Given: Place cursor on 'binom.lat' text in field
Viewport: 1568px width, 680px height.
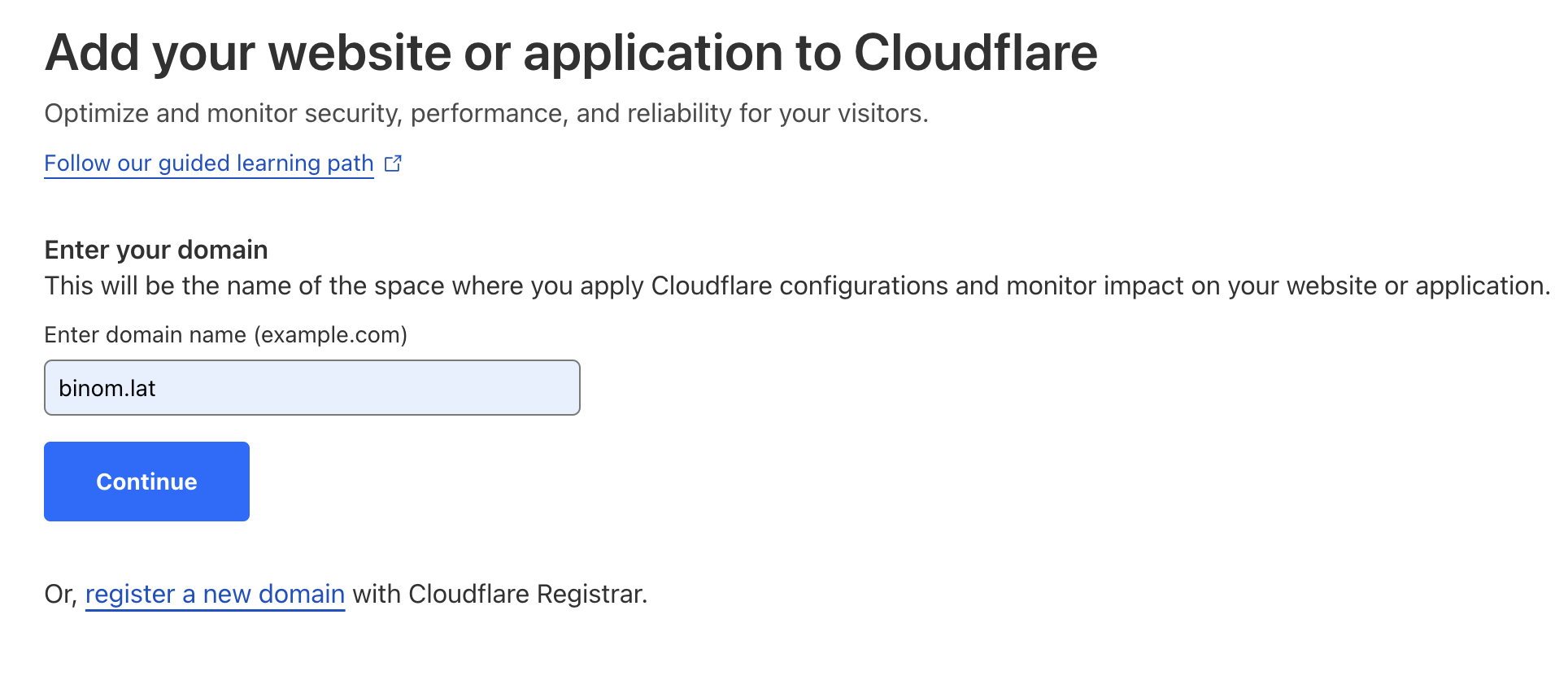Looking at the screenshot, I should coord(107,389).
